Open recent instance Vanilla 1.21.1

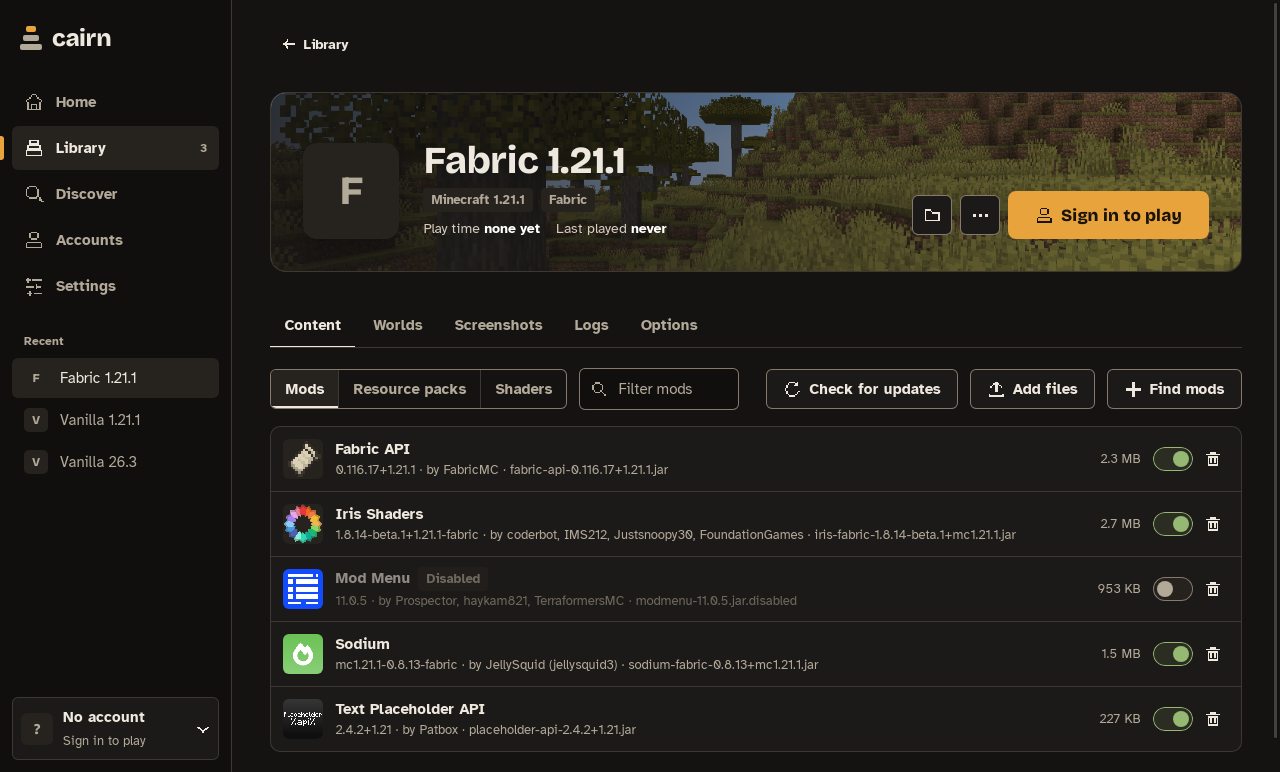tap(115, 420)
